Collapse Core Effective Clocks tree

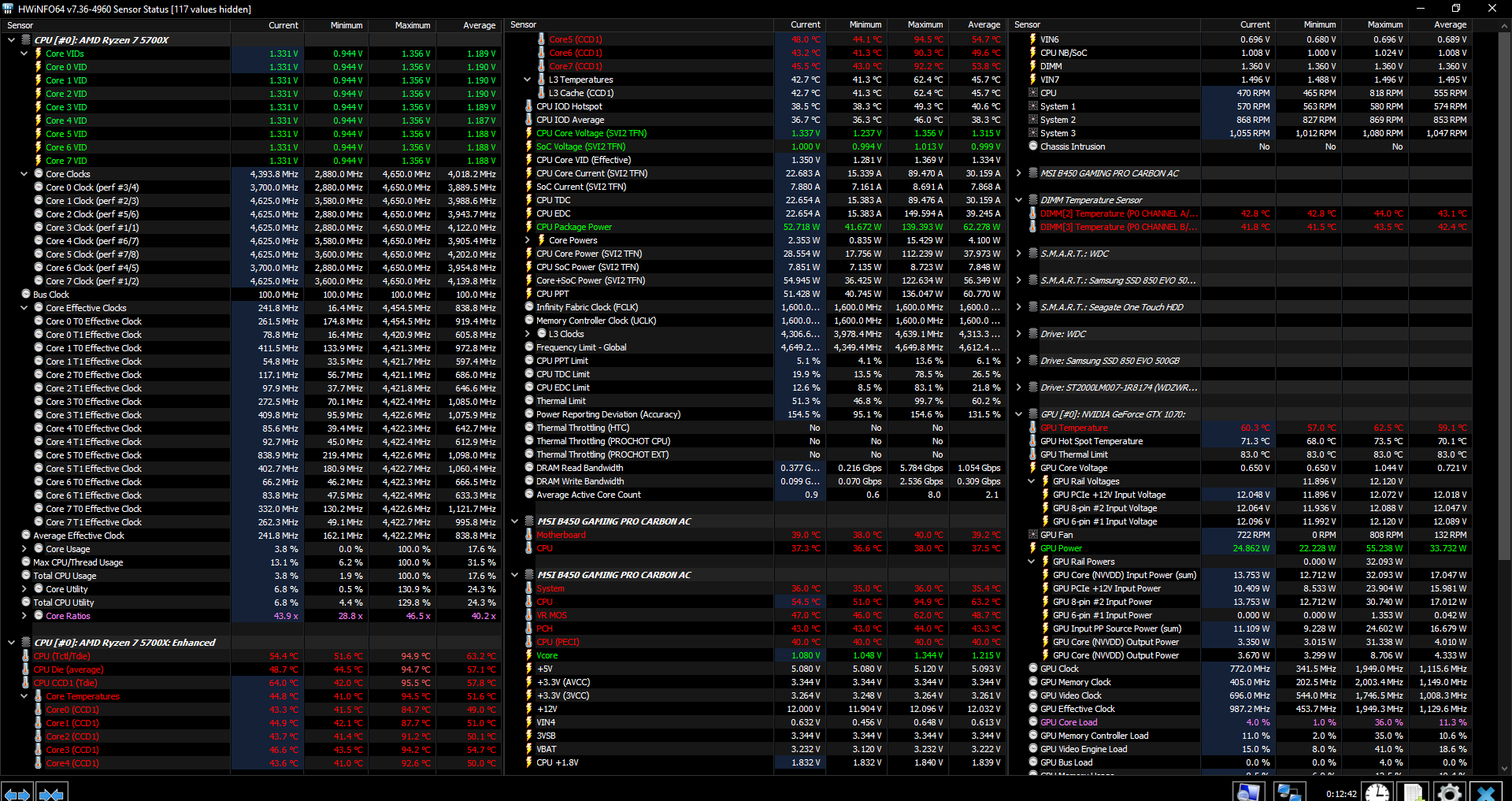[24, 308]
